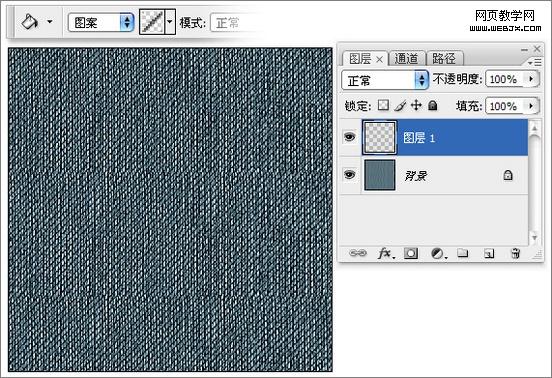Click the 不透明度 100% value field
Viewport: 552px width, 378px height.
[505, 79]
